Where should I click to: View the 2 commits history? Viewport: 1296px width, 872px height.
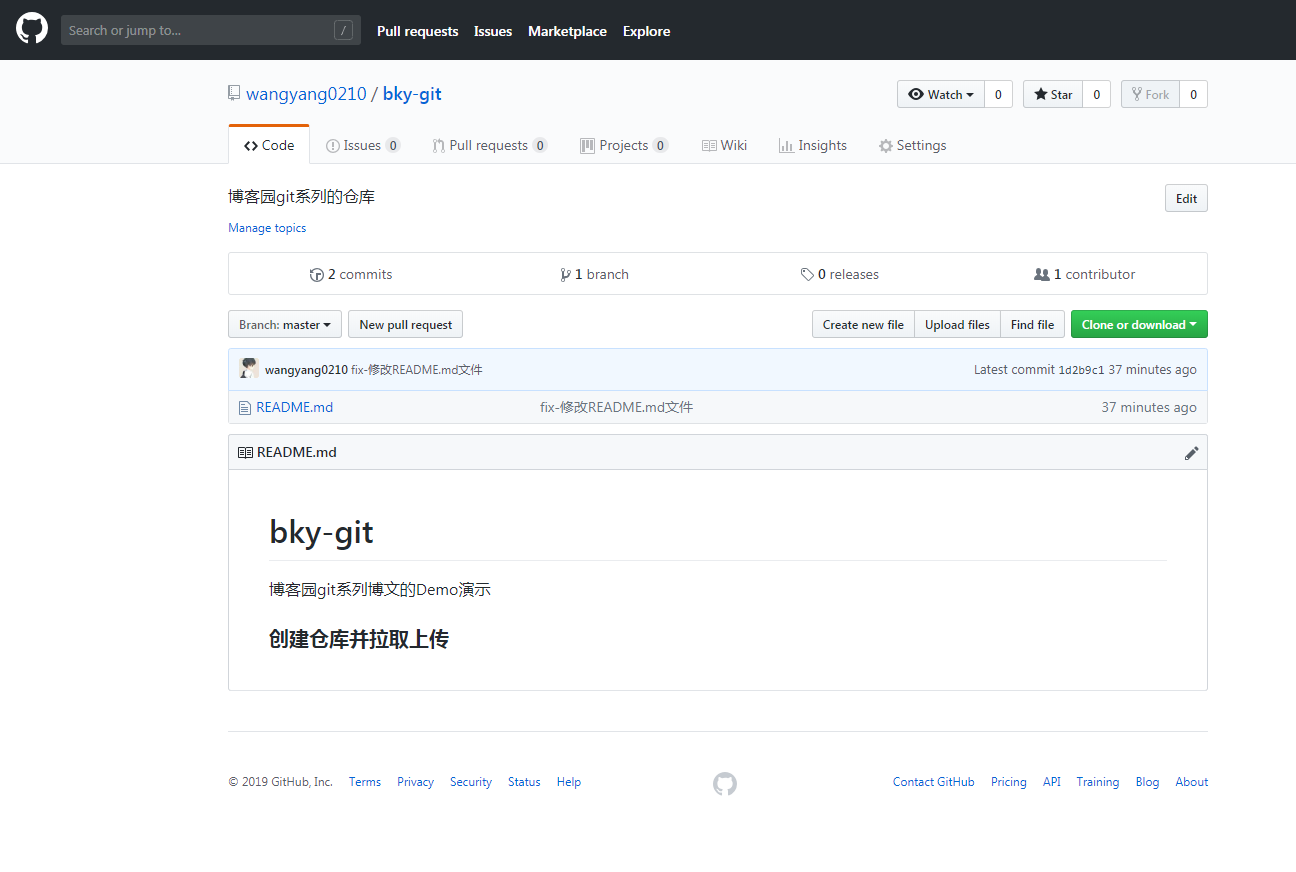pyautogui.click(x=351, y=274)
